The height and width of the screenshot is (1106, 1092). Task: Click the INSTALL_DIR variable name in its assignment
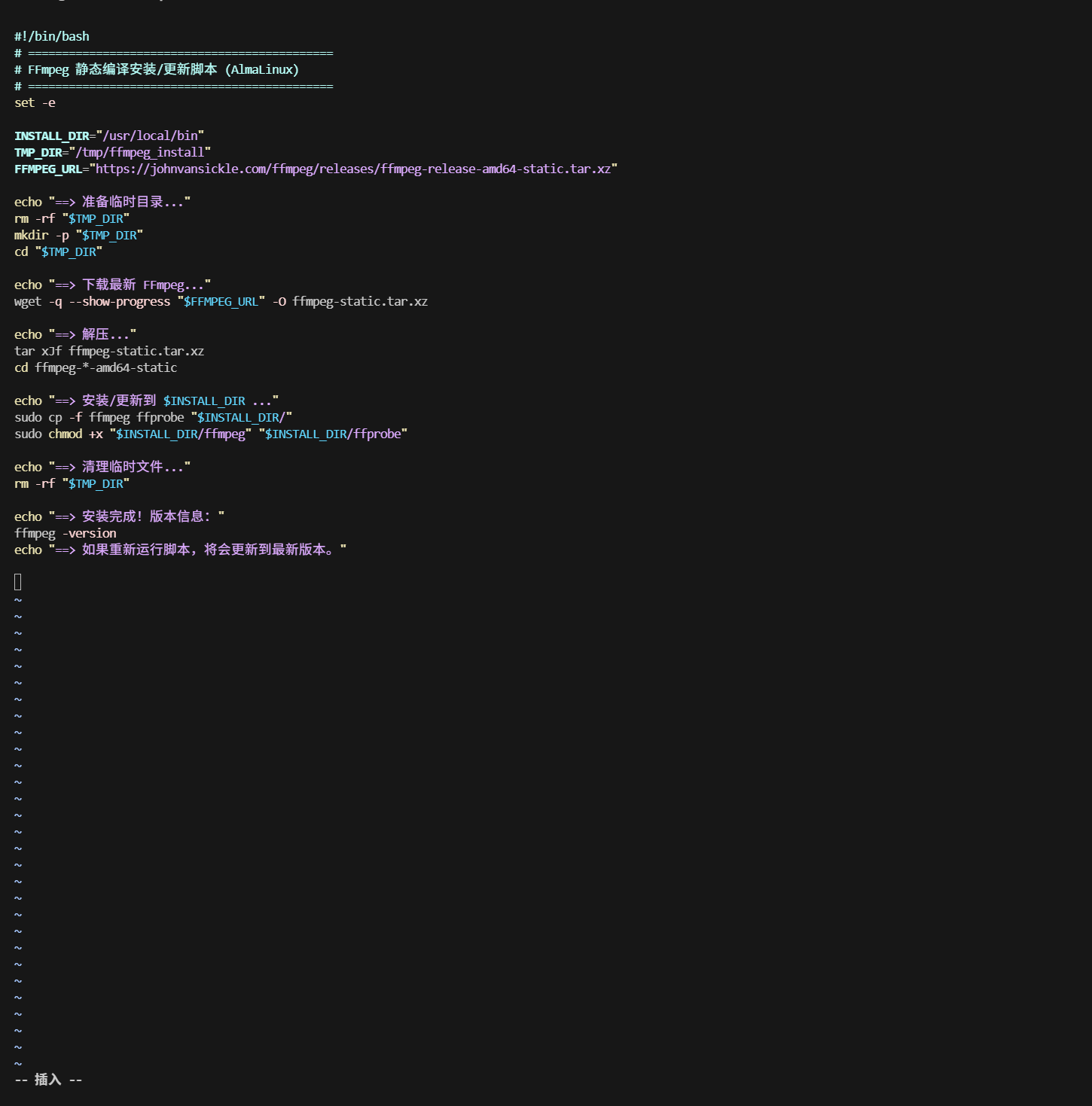coord(51,136)
